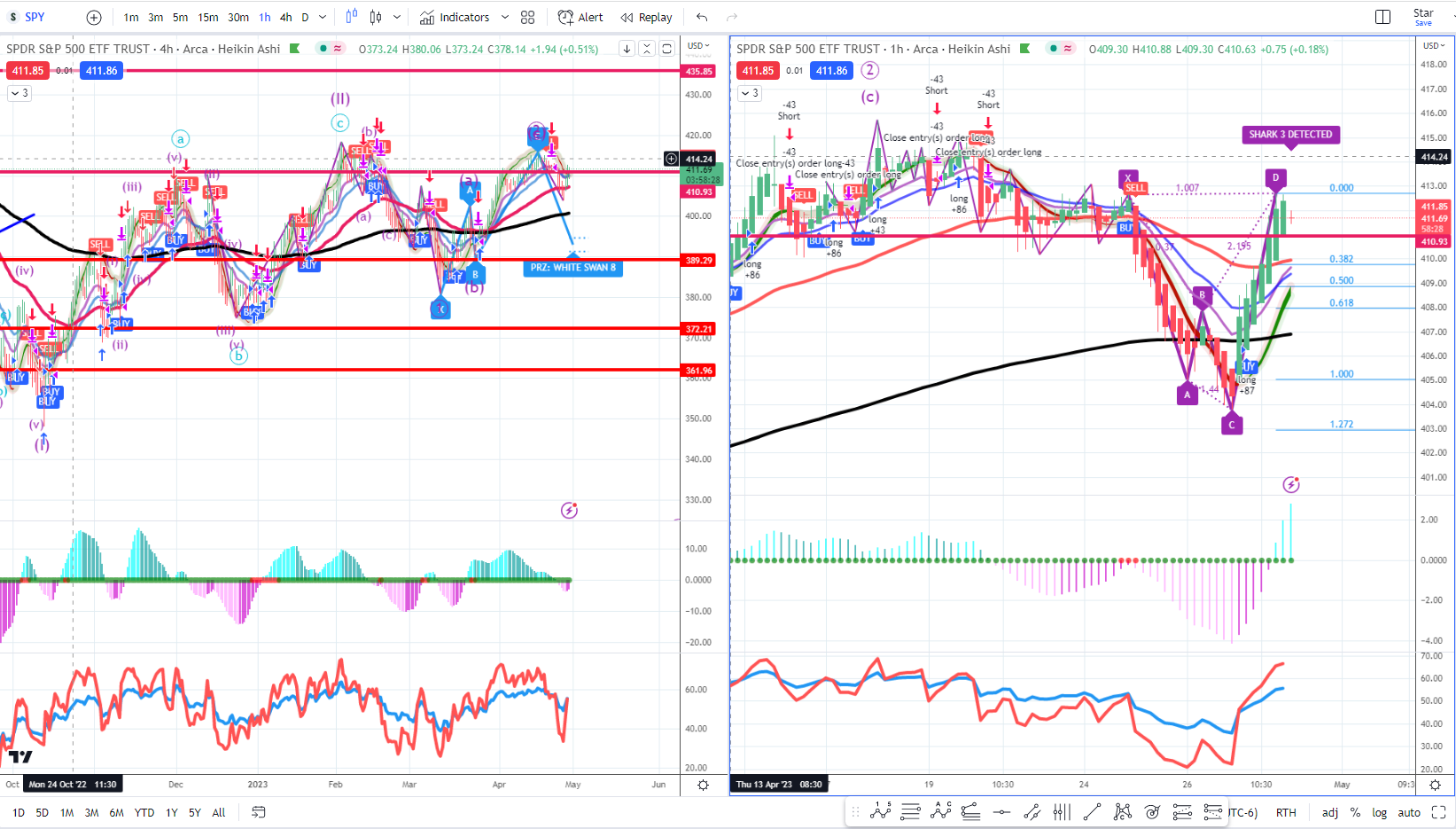Select the Elliott ABC correction wave tool
The image size is (1456, 829).
click(940, 811)
